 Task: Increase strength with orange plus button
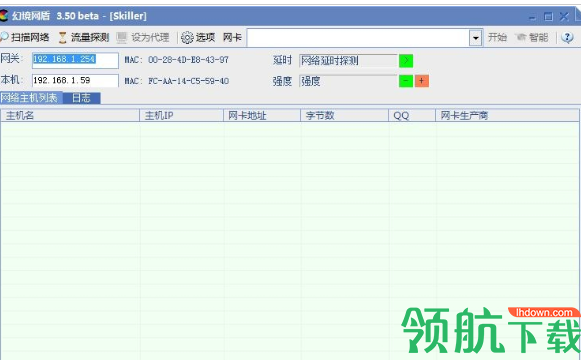422,81
